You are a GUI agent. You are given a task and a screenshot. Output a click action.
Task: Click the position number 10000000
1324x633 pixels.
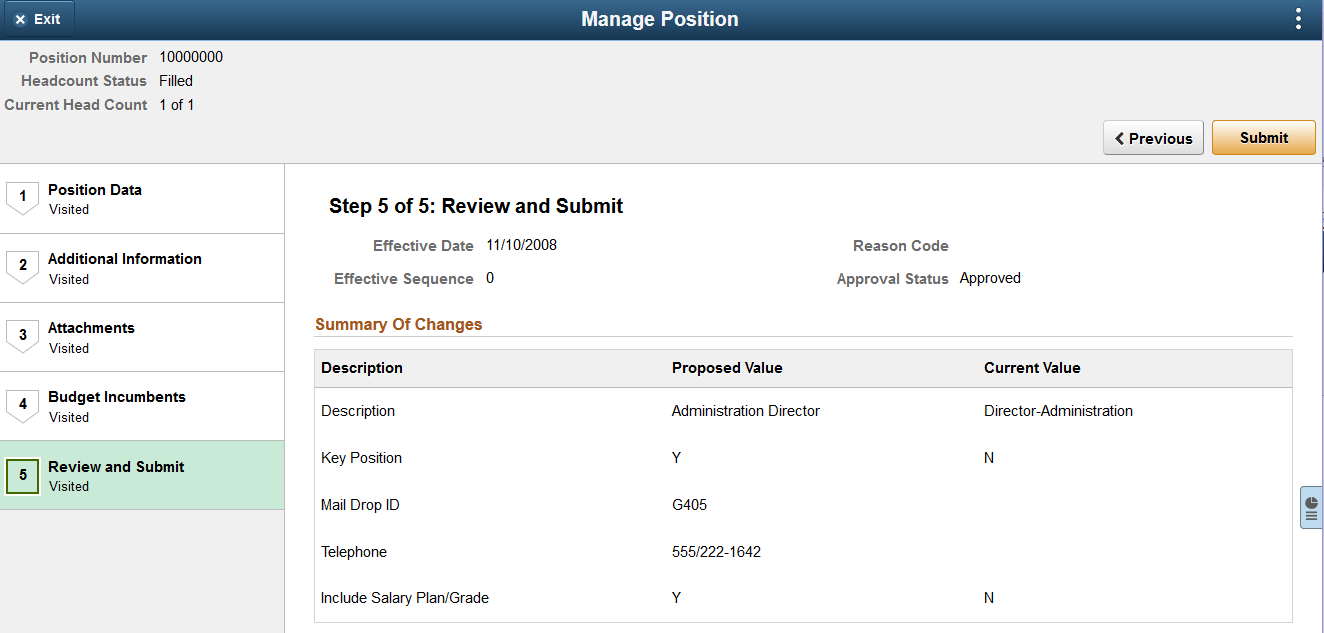click(191, 57)
